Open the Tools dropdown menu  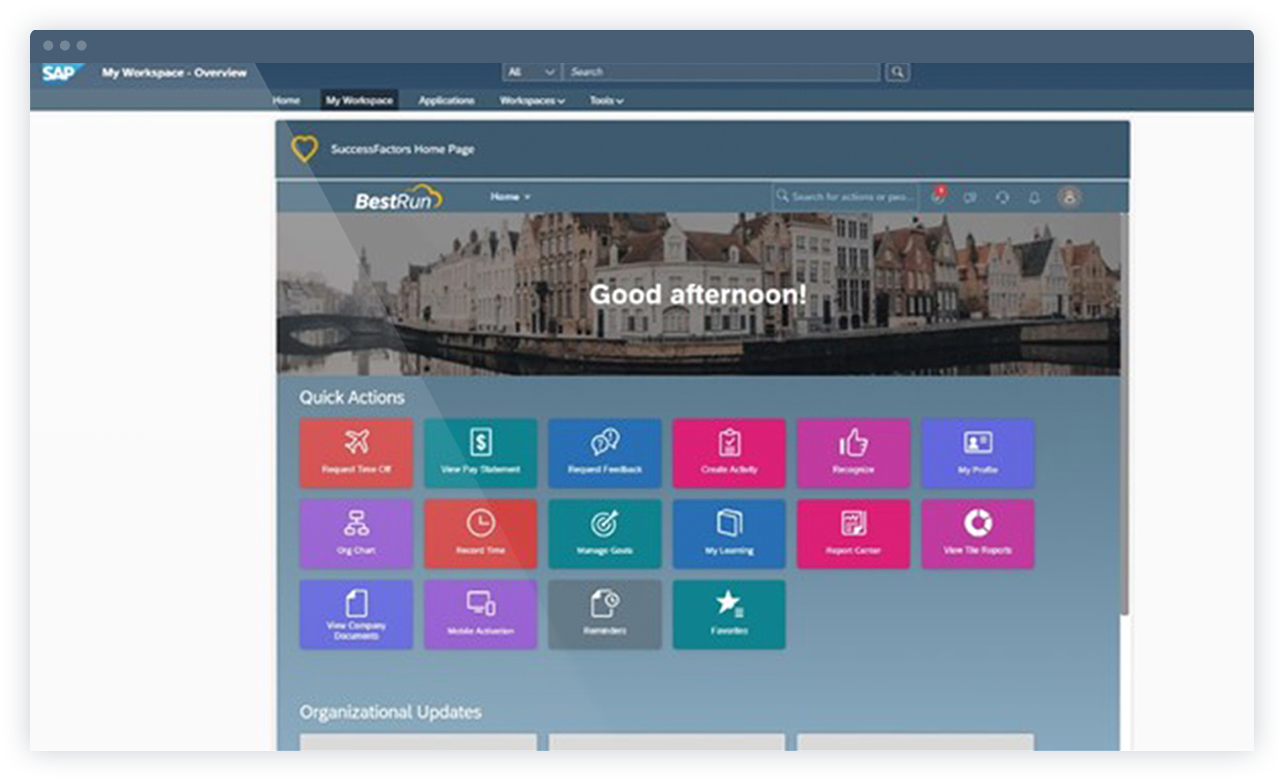[606, 100]
